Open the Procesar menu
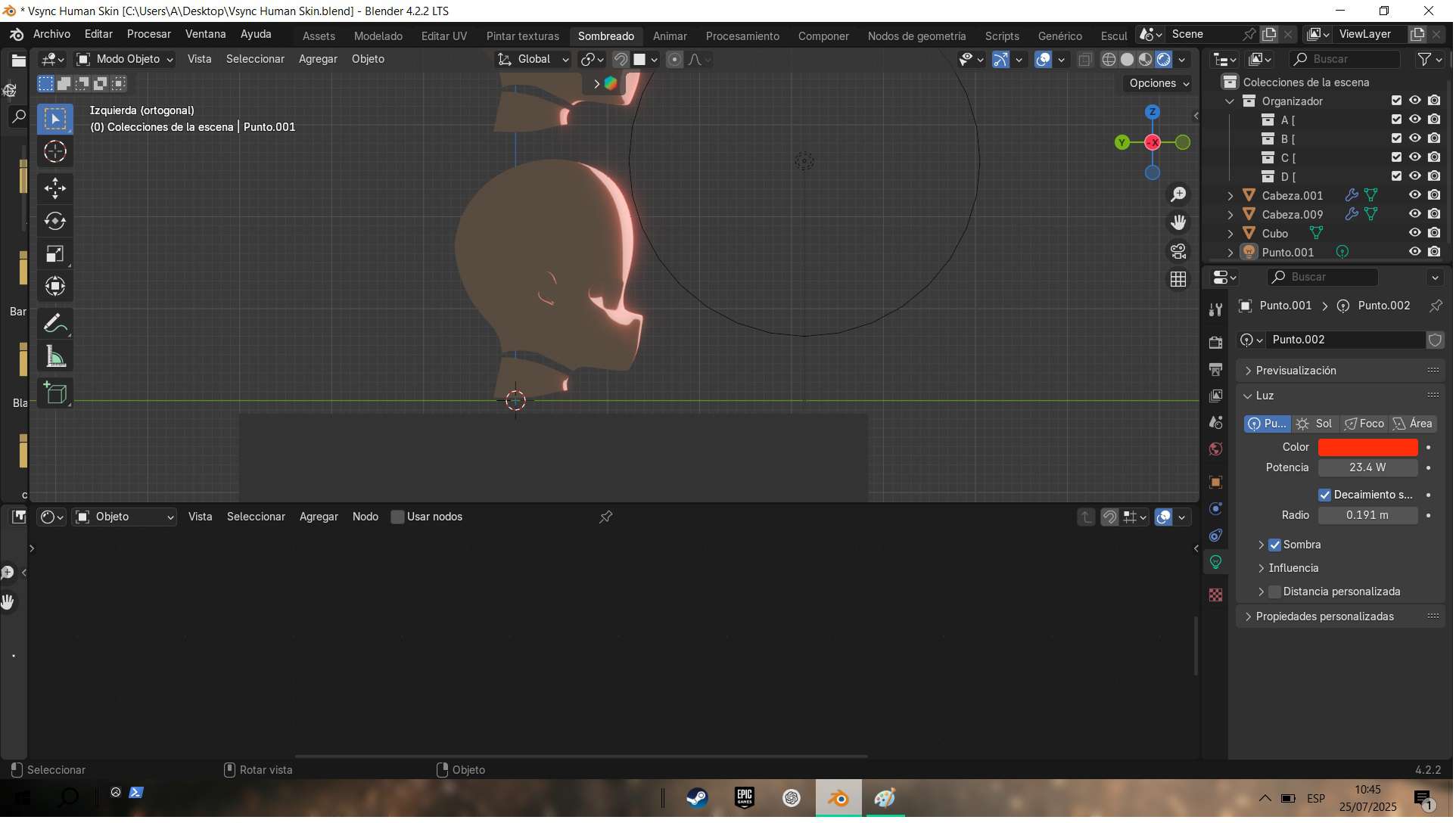The image size is (1456, 823). click(149, 35)
